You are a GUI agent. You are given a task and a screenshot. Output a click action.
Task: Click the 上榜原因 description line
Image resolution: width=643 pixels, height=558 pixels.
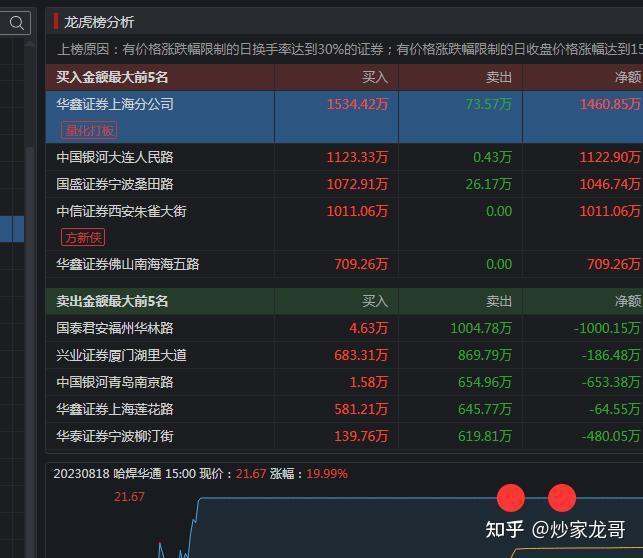350,49
